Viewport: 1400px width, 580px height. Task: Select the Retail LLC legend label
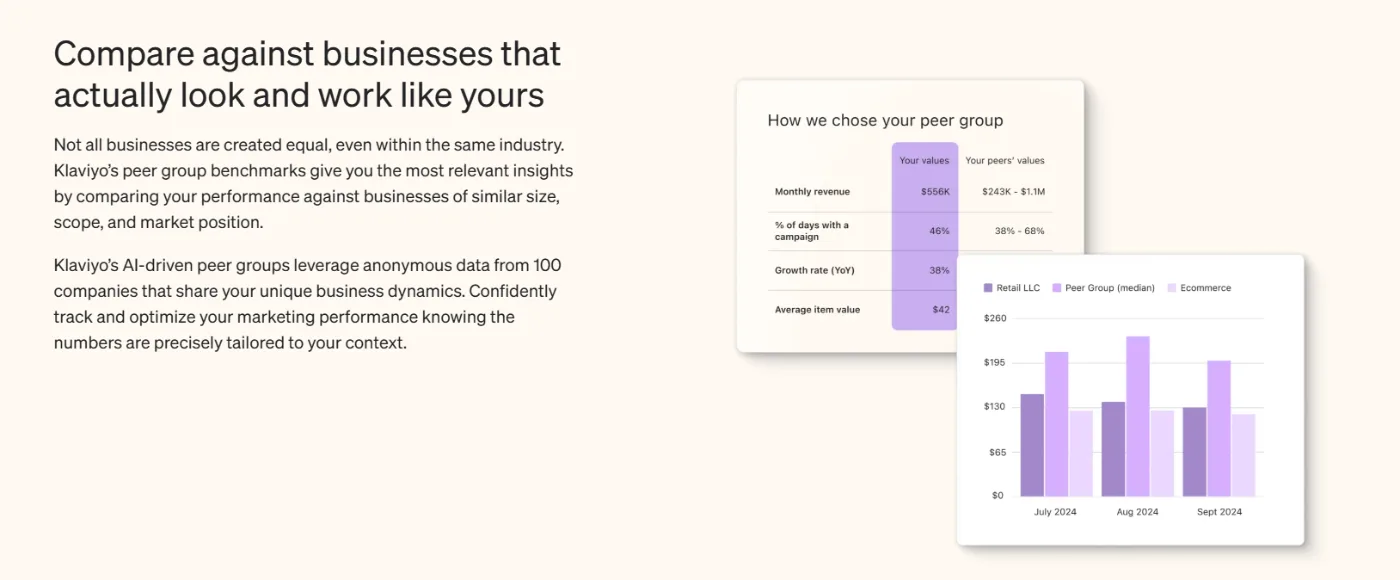coord(1018,288)
